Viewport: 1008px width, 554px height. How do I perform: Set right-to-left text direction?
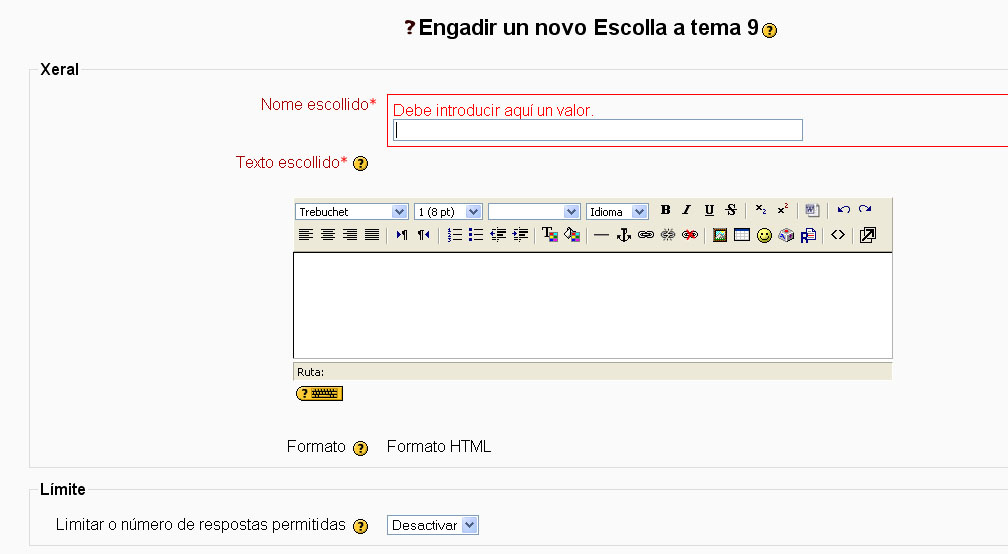pos(424,235)
